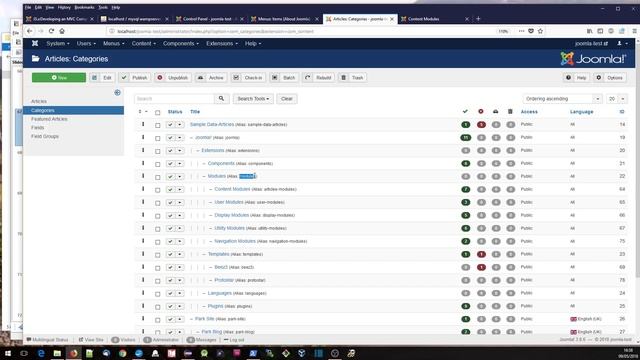This screenshot has width=640, height=360.
Task: Click the browser Home icon
Action: point(62,31)
